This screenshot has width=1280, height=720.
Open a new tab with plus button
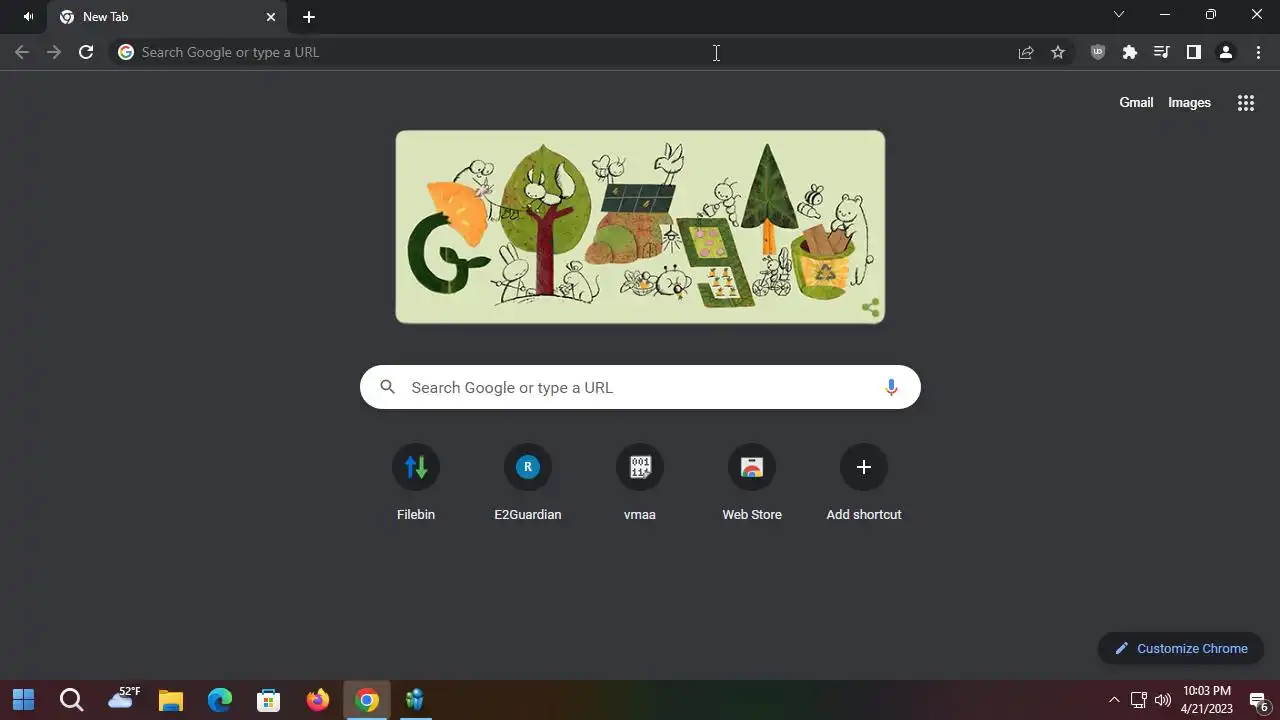[309, 17]
